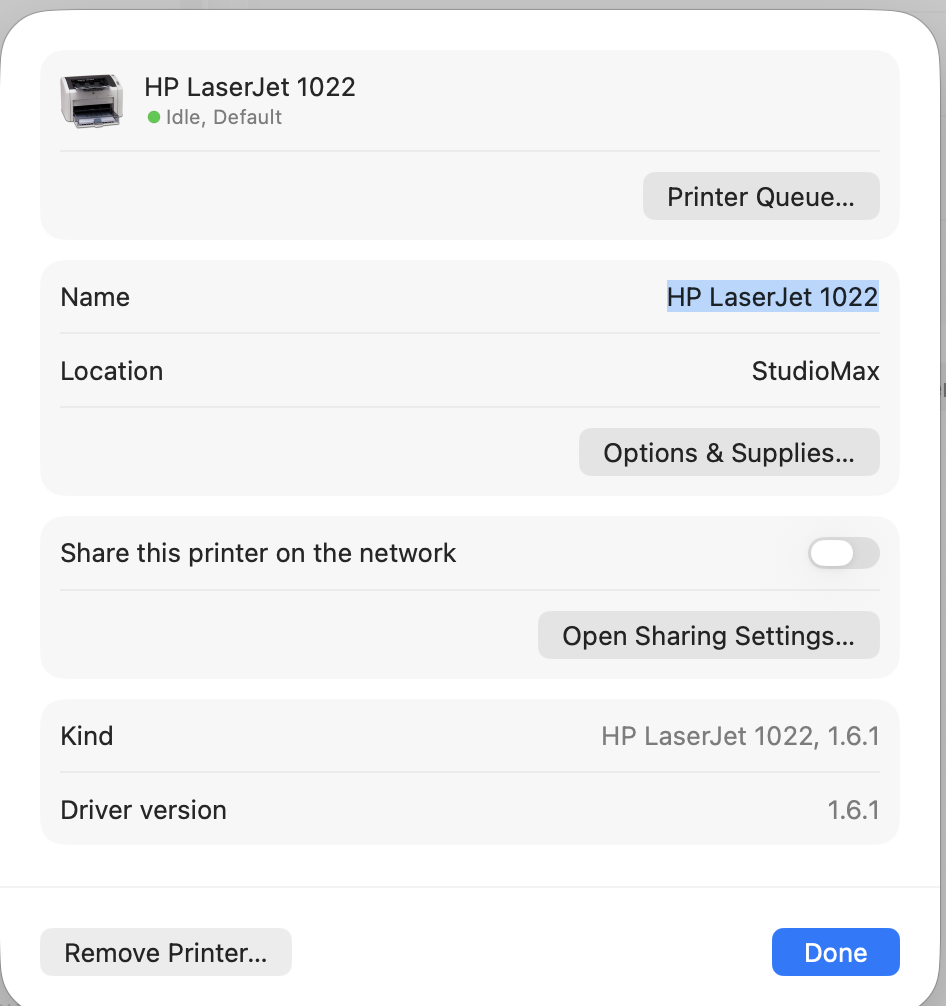
Task: Click the Share this printer label text
Action: coord(258,553)
